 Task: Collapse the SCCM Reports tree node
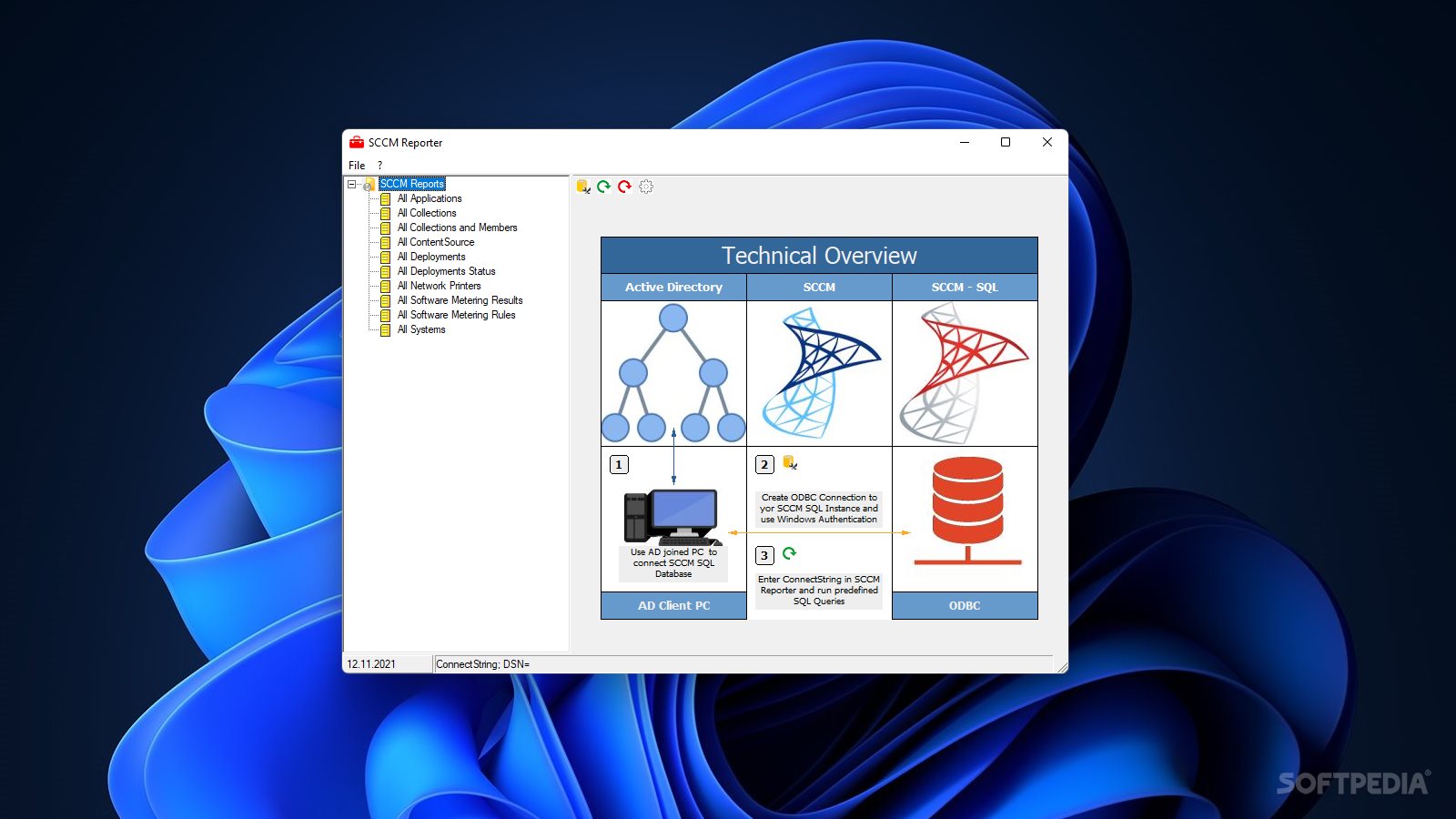(352, 184)
